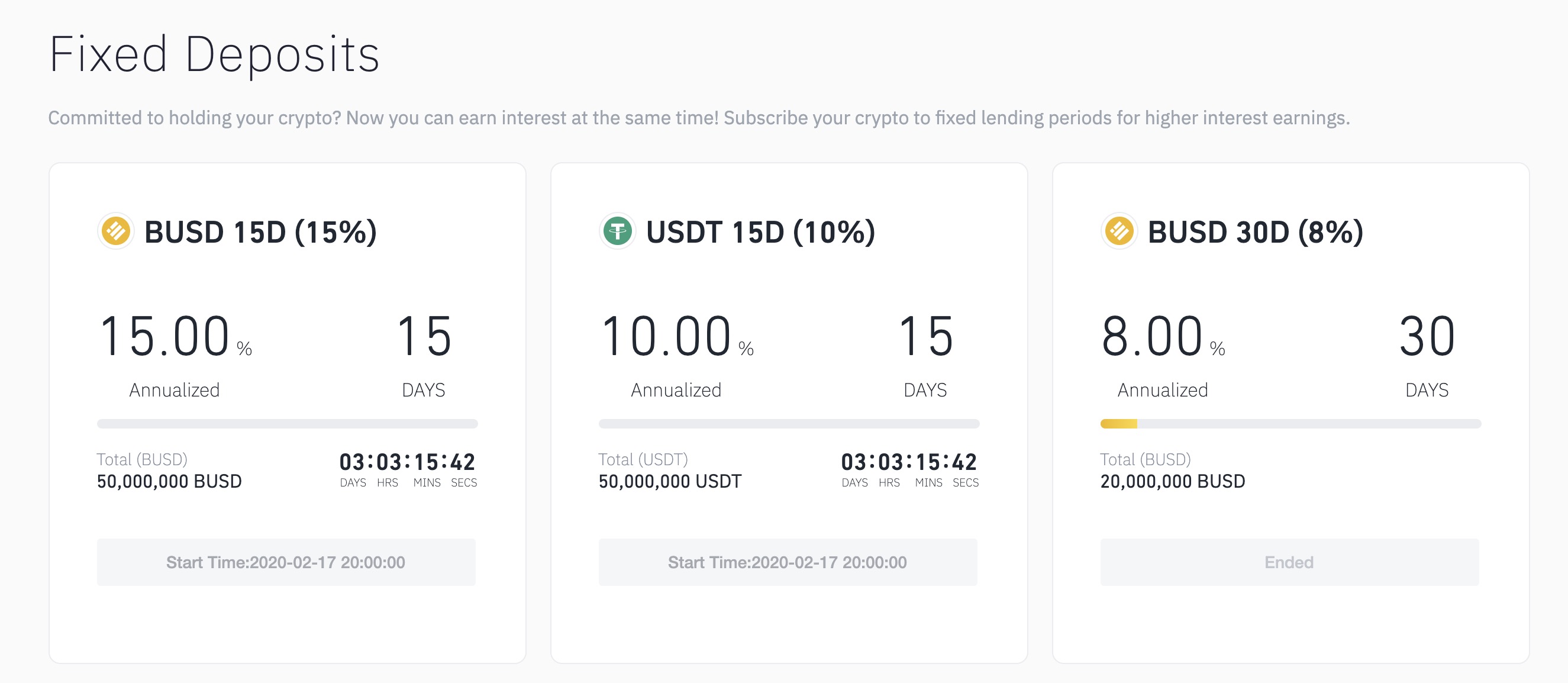Click the green USDT Tether coin icon
This screenshot has width=1568, height=683.
pyautogui.click(x=617, y=232)
